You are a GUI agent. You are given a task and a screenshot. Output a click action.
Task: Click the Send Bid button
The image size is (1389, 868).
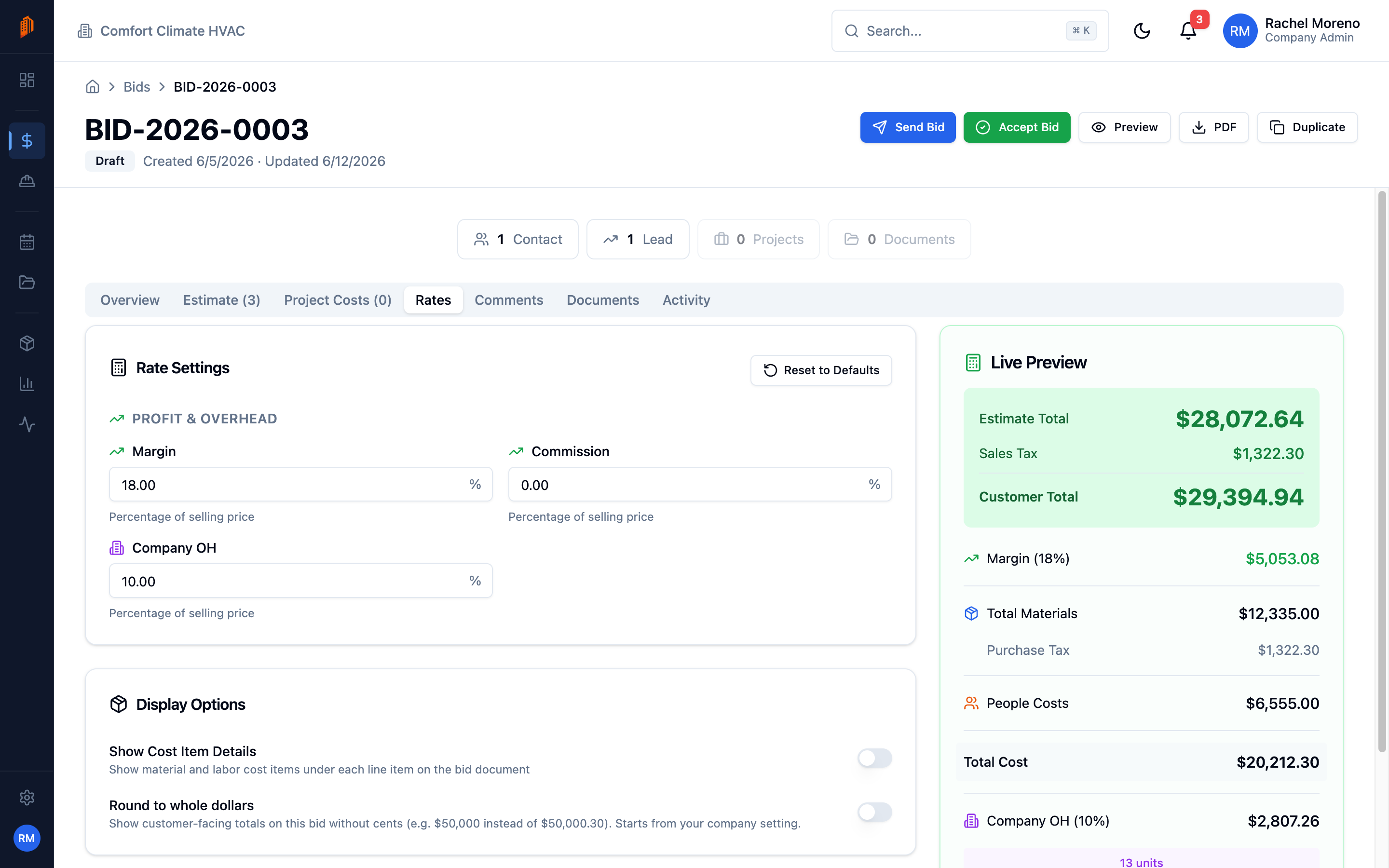tap(908, 127)
